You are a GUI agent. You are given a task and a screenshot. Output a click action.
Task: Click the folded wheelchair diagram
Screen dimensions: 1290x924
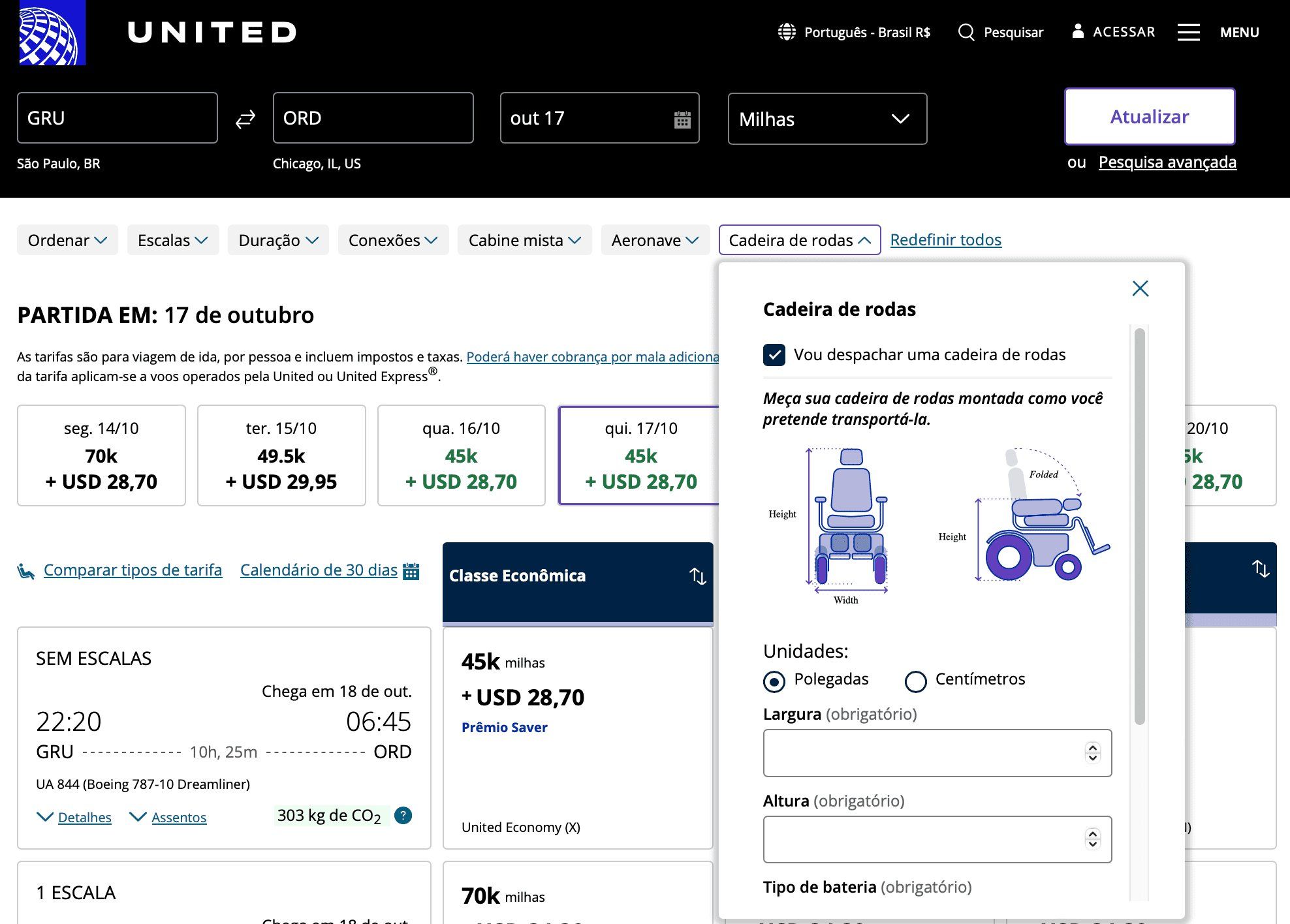point(1043,516)
